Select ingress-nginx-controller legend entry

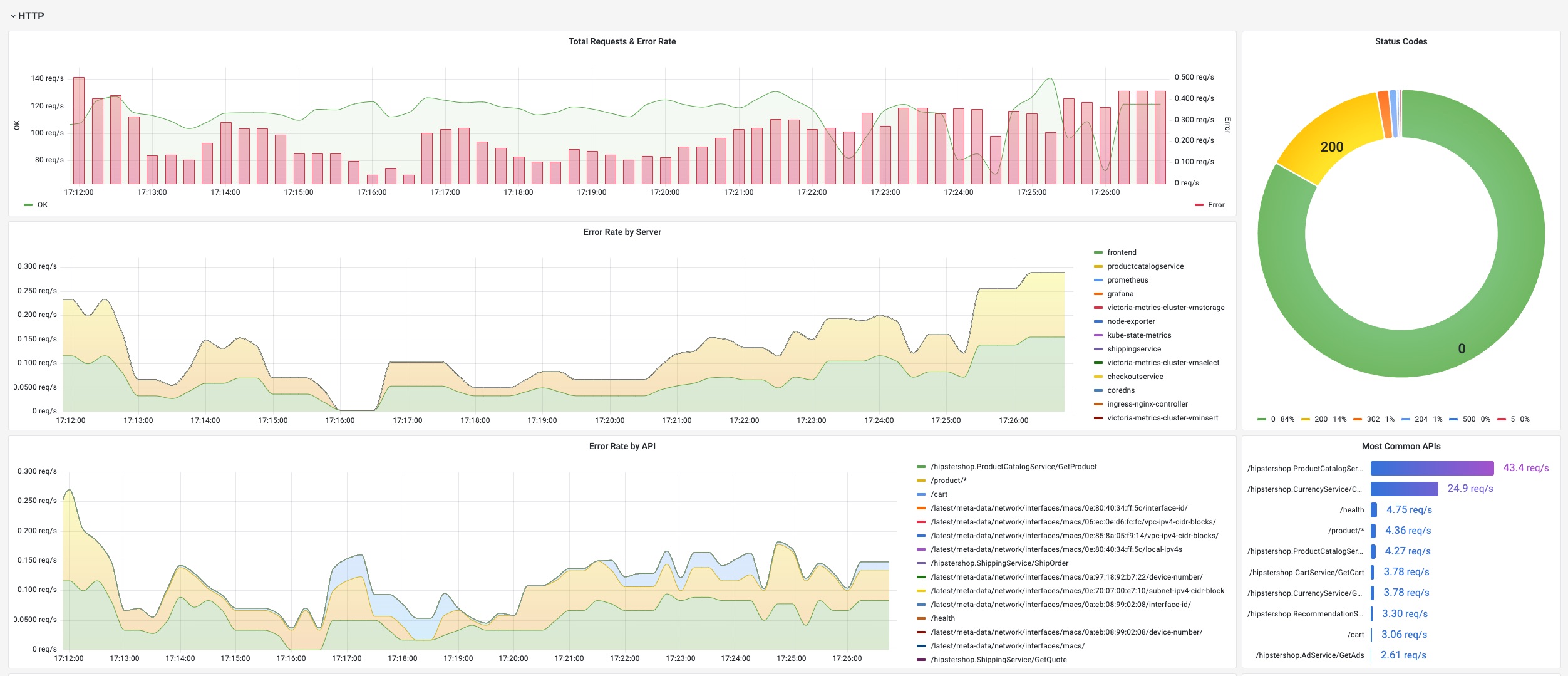(1147, 404)
